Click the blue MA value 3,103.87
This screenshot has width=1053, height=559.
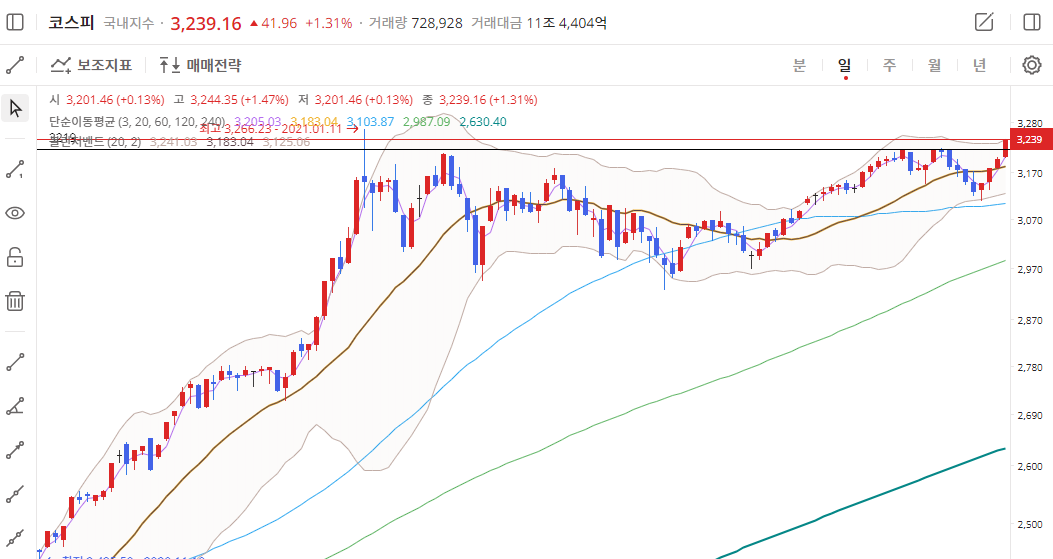coord(370,122)
